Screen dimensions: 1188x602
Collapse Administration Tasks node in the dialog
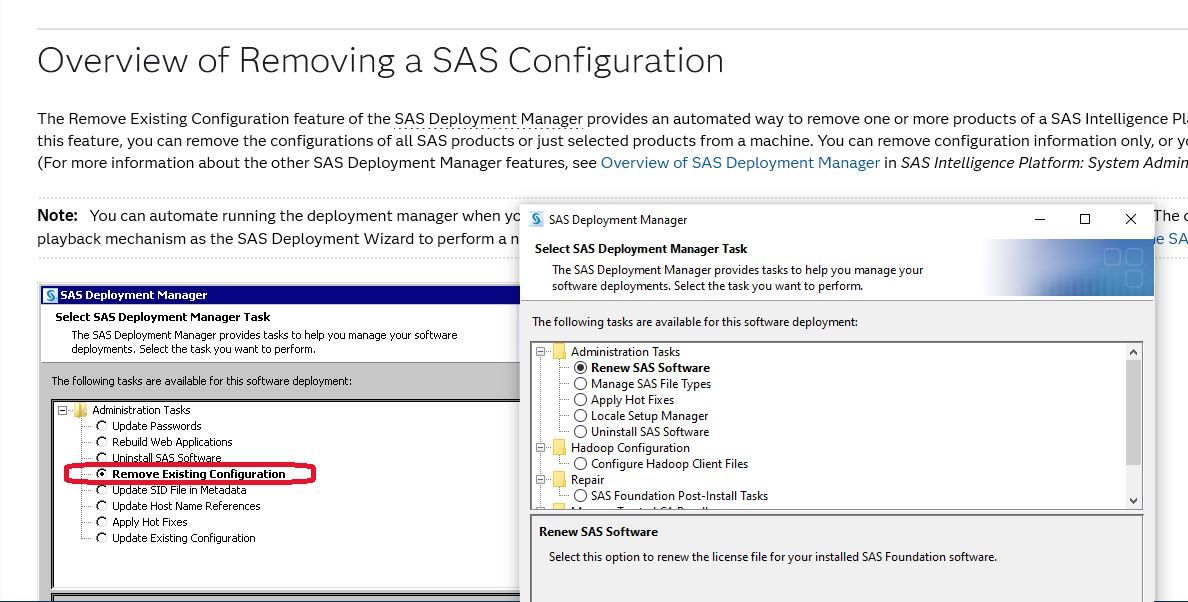[x=541, y=352]
